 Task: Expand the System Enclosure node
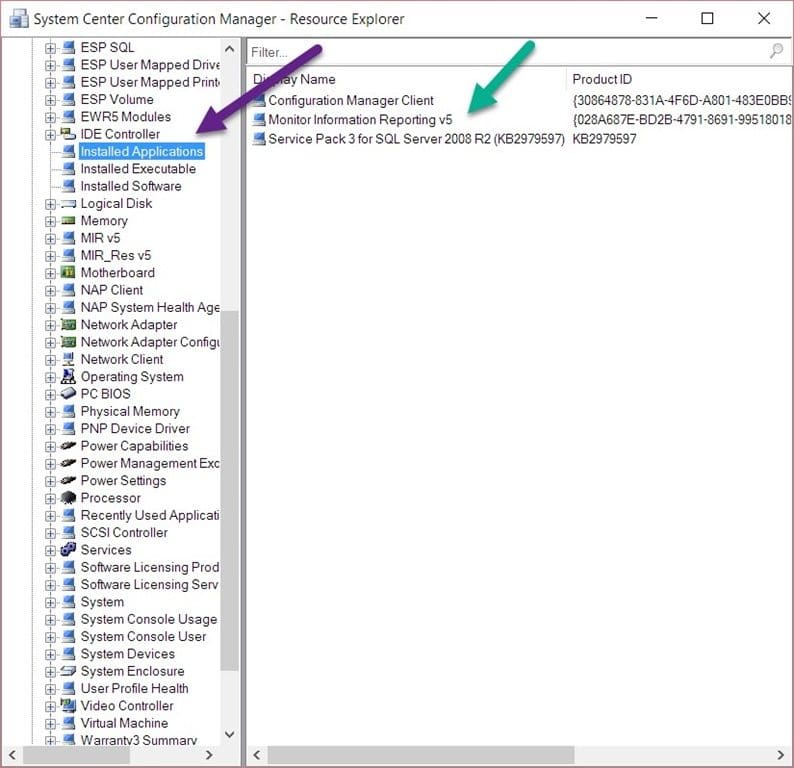click(50, 672)
